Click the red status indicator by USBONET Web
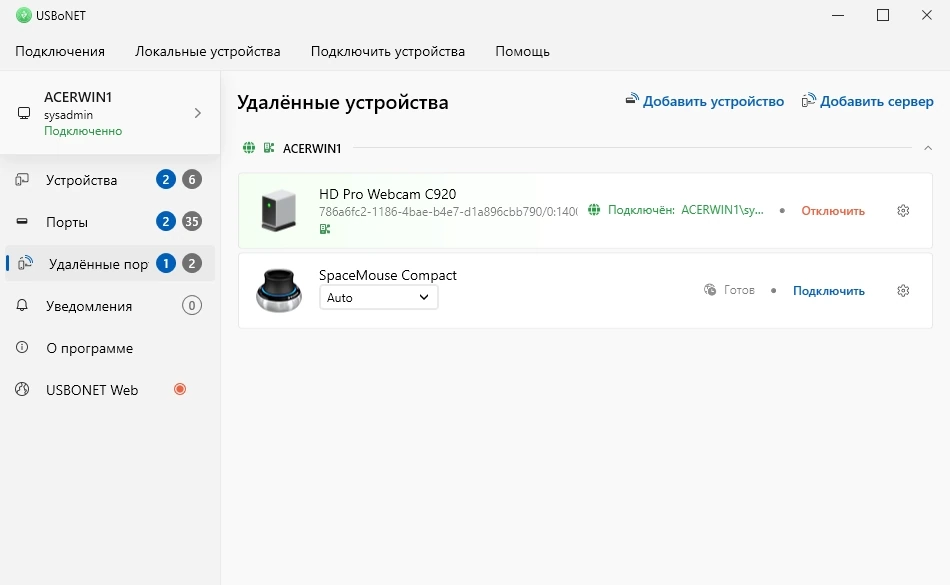This screenshot has width=950, height=585. click(180, 389)
